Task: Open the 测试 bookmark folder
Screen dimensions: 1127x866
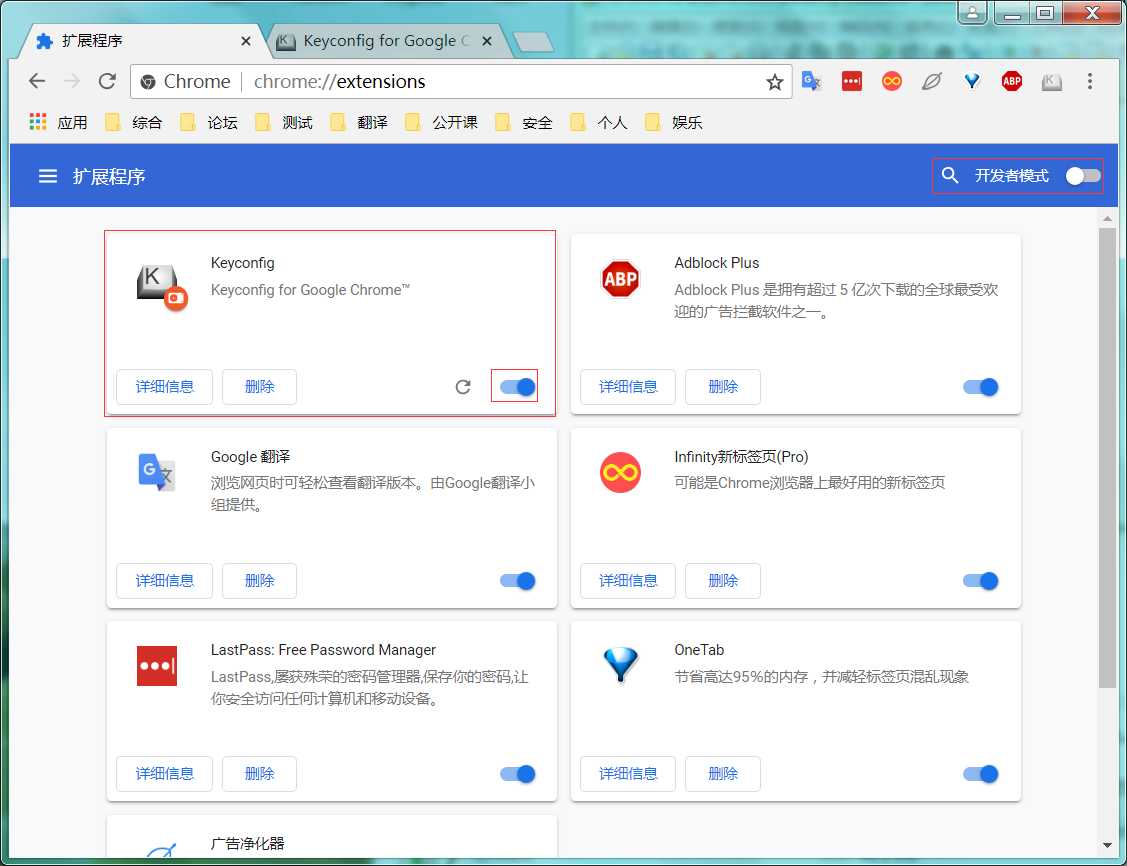Action: point(284,122)
